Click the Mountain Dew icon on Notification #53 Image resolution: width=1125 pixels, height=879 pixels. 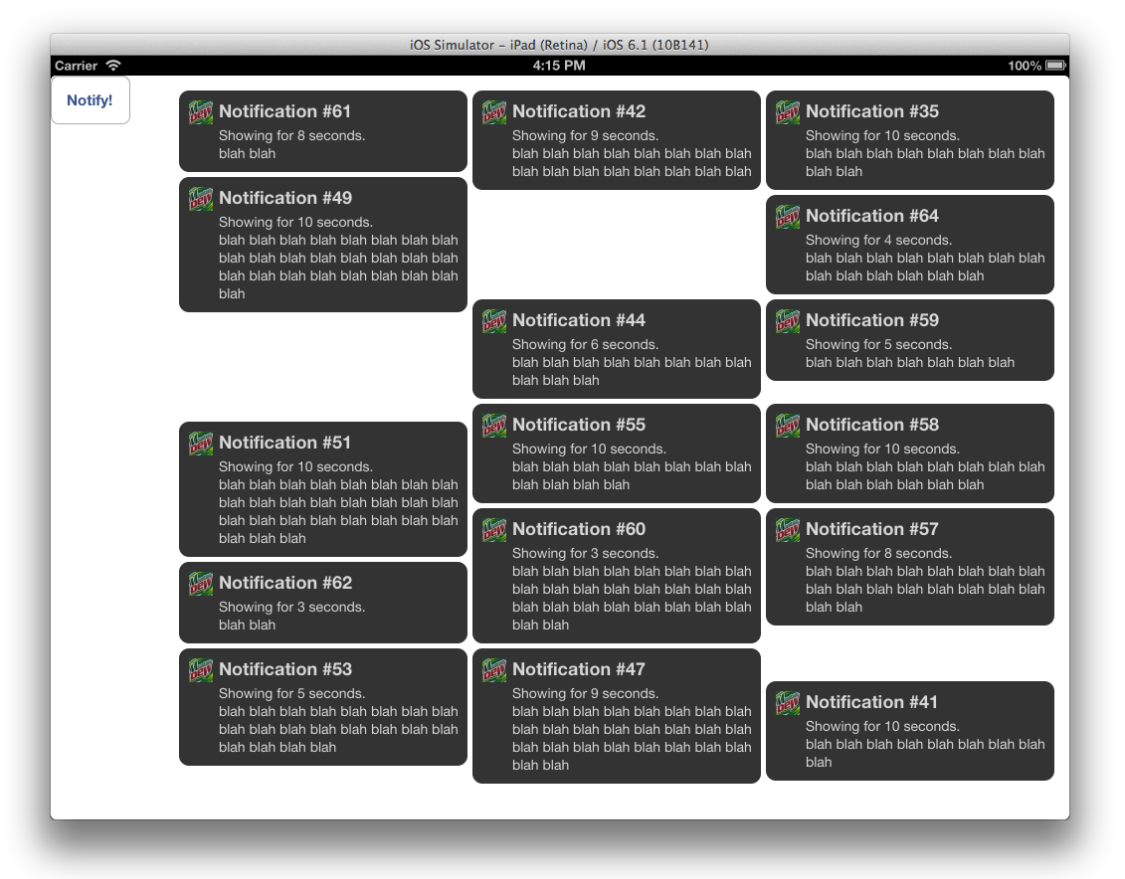coord(201,670)
